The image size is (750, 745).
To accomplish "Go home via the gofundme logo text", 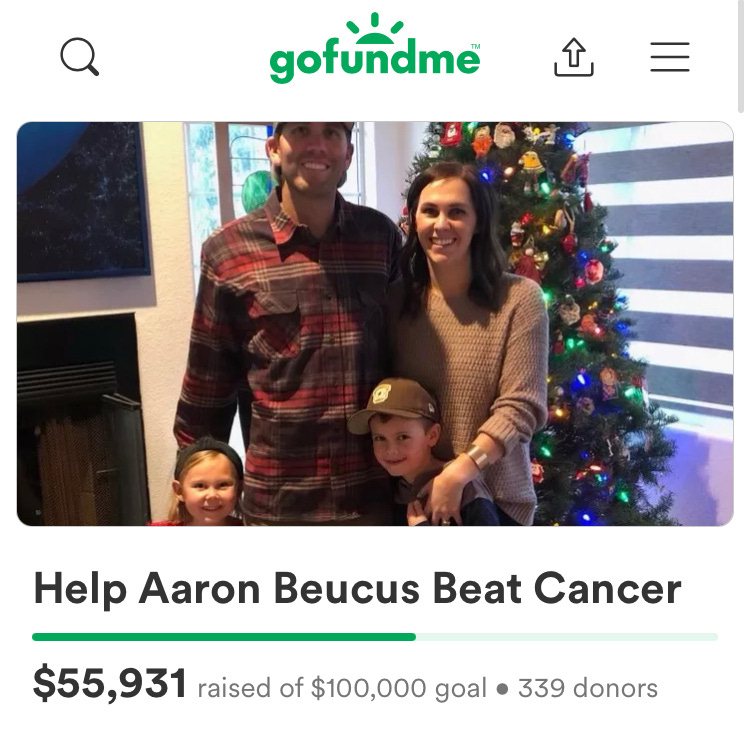I will [375, 61].
